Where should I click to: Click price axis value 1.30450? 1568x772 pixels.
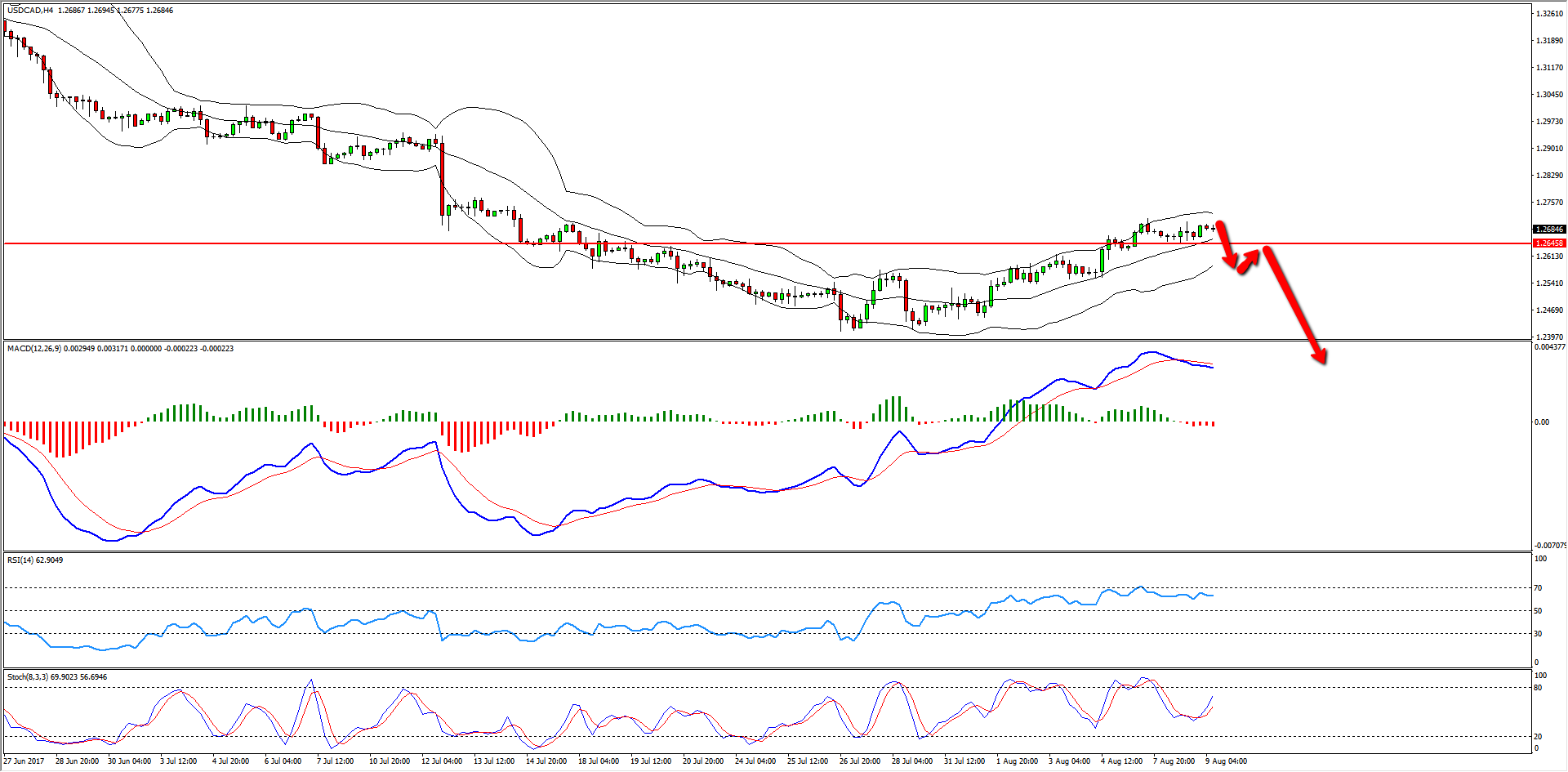coord(1550,95)
